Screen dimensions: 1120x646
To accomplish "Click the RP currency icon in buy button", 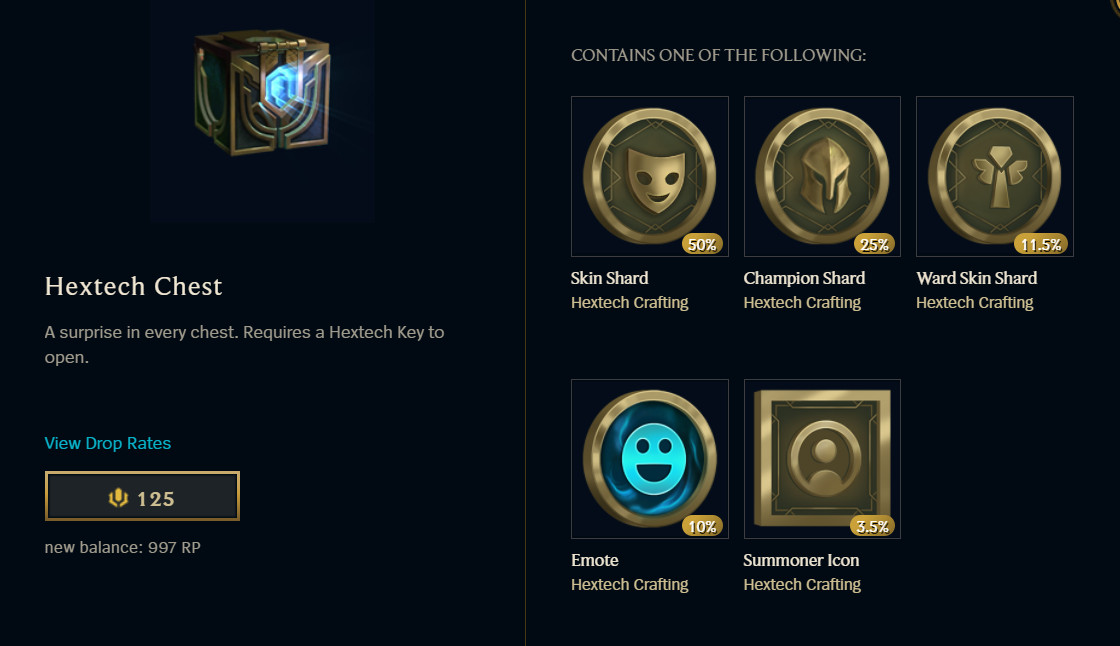I will [118, 497].
